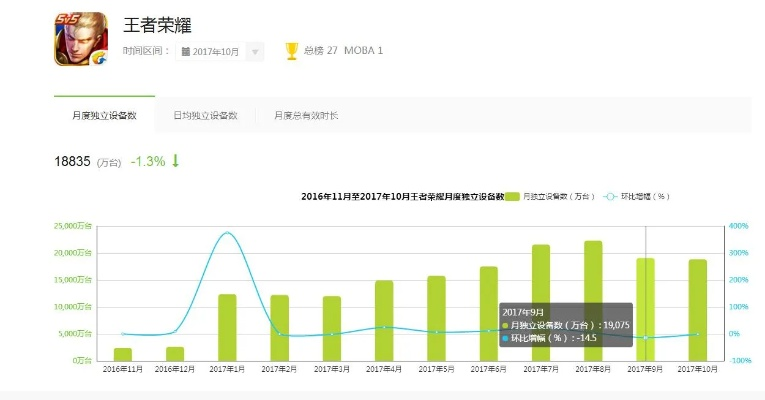Click the 400% right axis label
Viewport: 765px width, 400px height.
[x=739, y=226]
